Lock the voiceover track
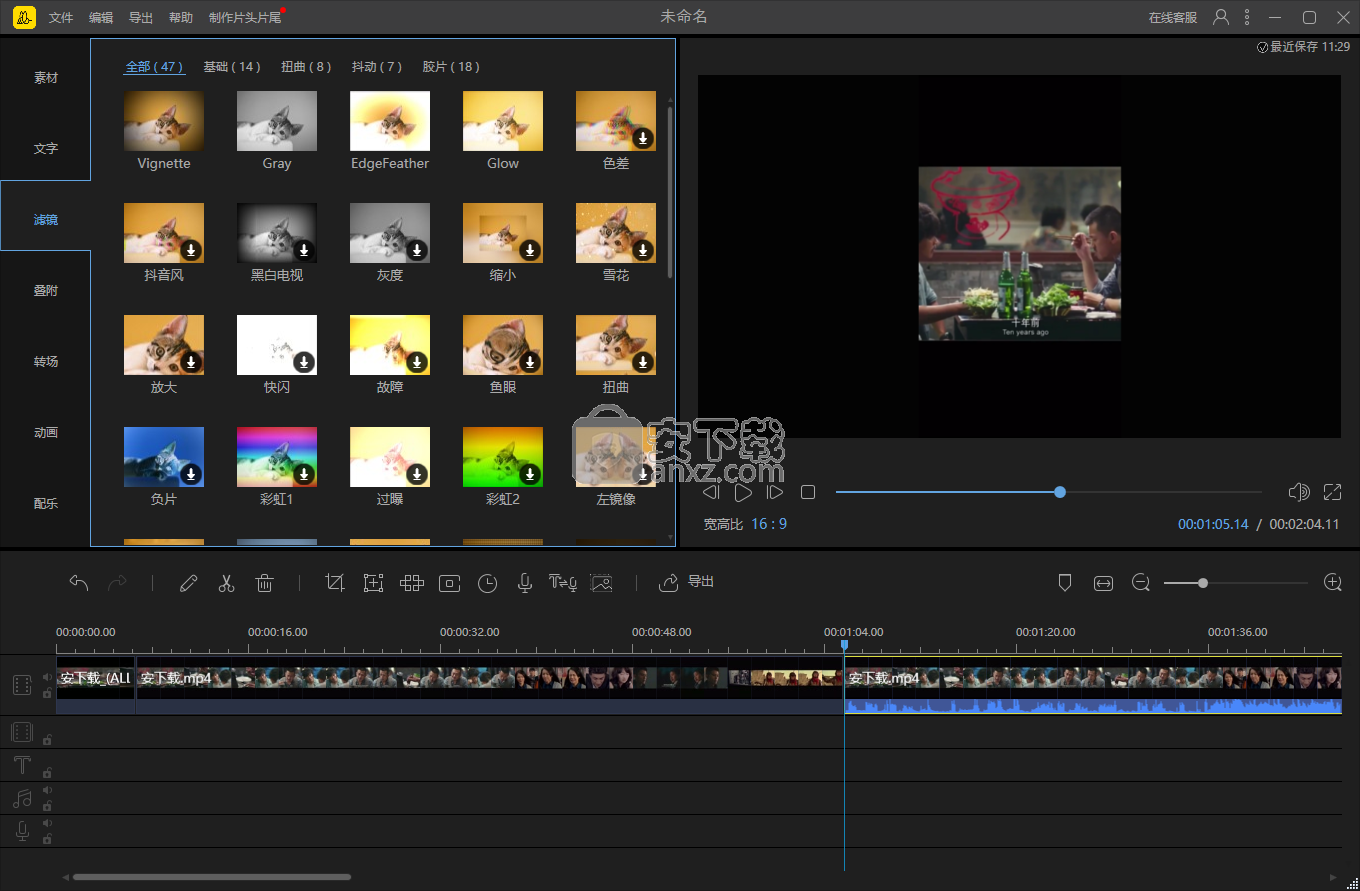Viewport: 1360px width, 891px height. click(47, 839)
